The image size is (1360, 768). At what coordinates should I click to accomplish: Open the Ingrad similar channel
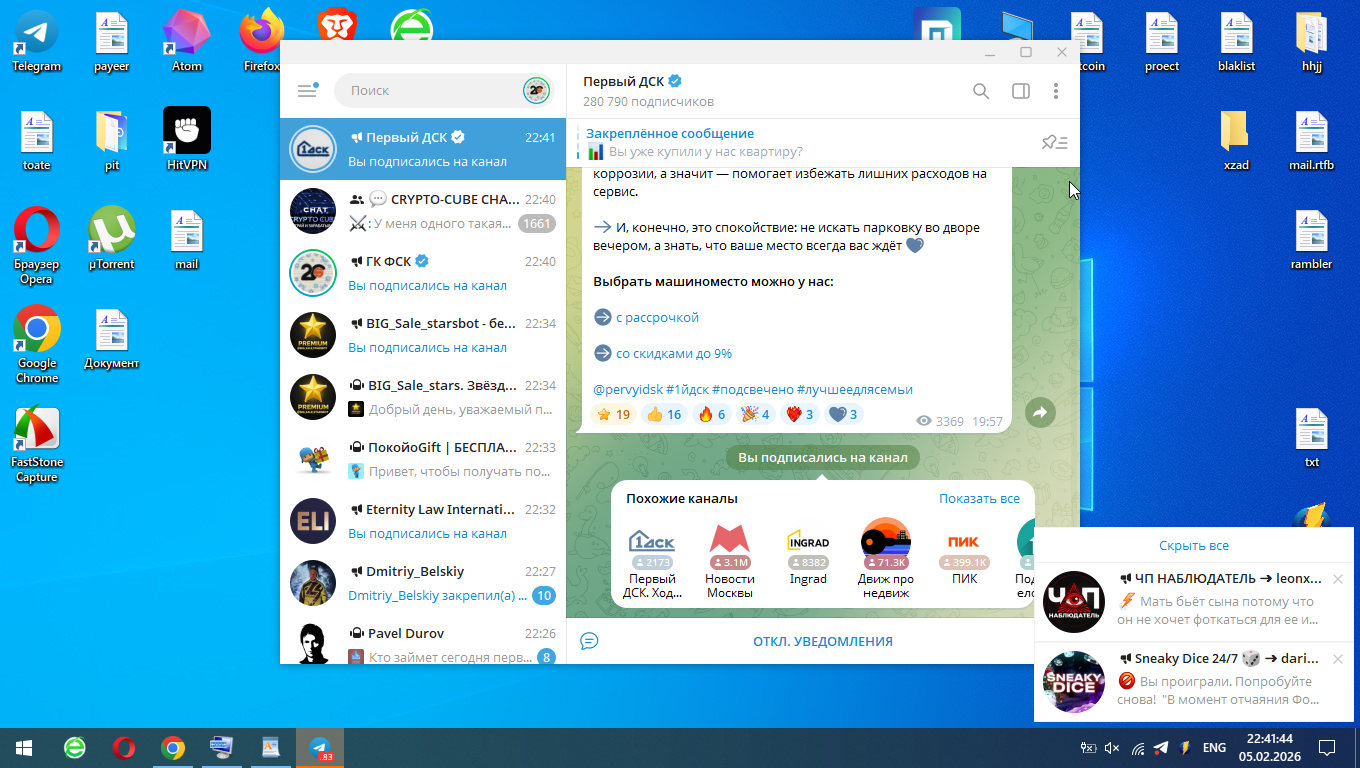tap(808, 552)
